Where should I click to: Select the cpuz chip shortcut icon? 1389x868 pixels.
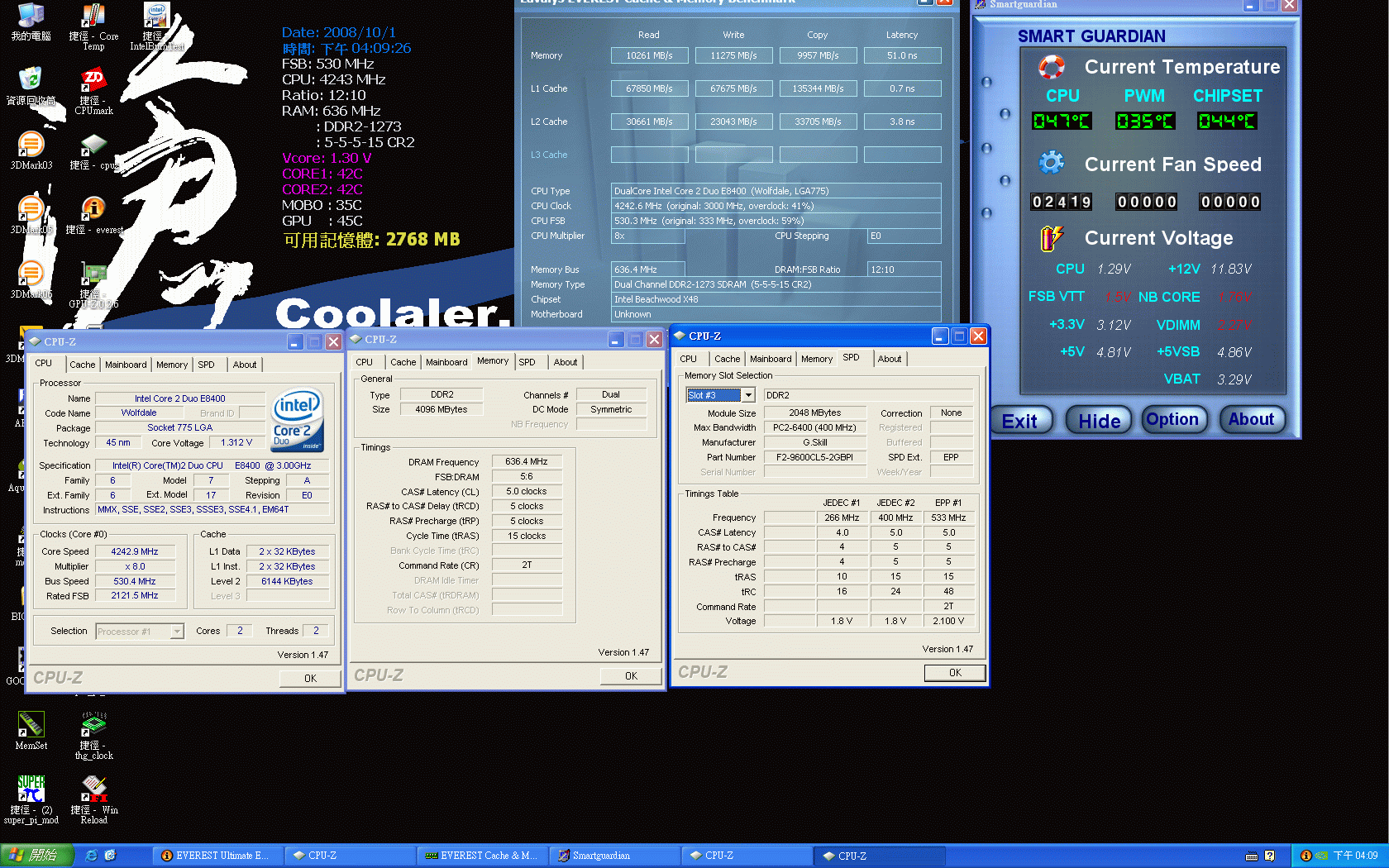(x=93, y=150)
